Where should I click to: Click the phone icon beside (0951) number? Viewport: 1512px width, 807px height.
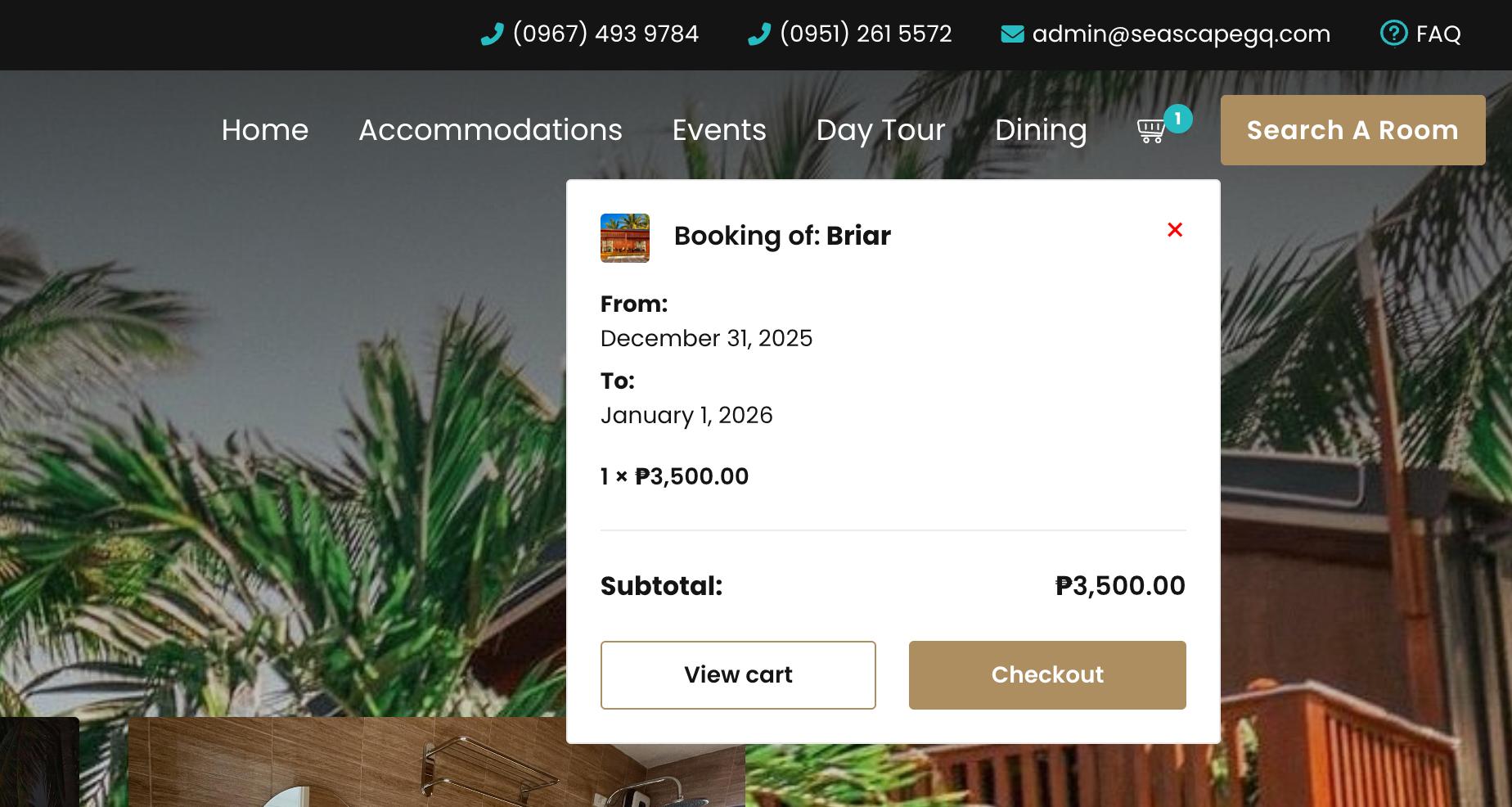click(x=759, y=34)
